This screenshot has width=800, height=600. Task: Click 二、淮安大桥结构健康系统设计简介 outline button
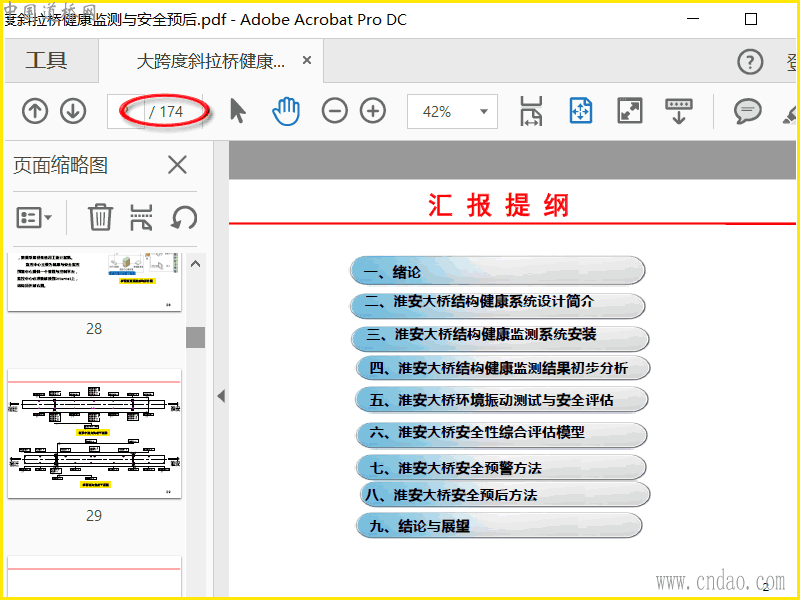click(497, 304)
